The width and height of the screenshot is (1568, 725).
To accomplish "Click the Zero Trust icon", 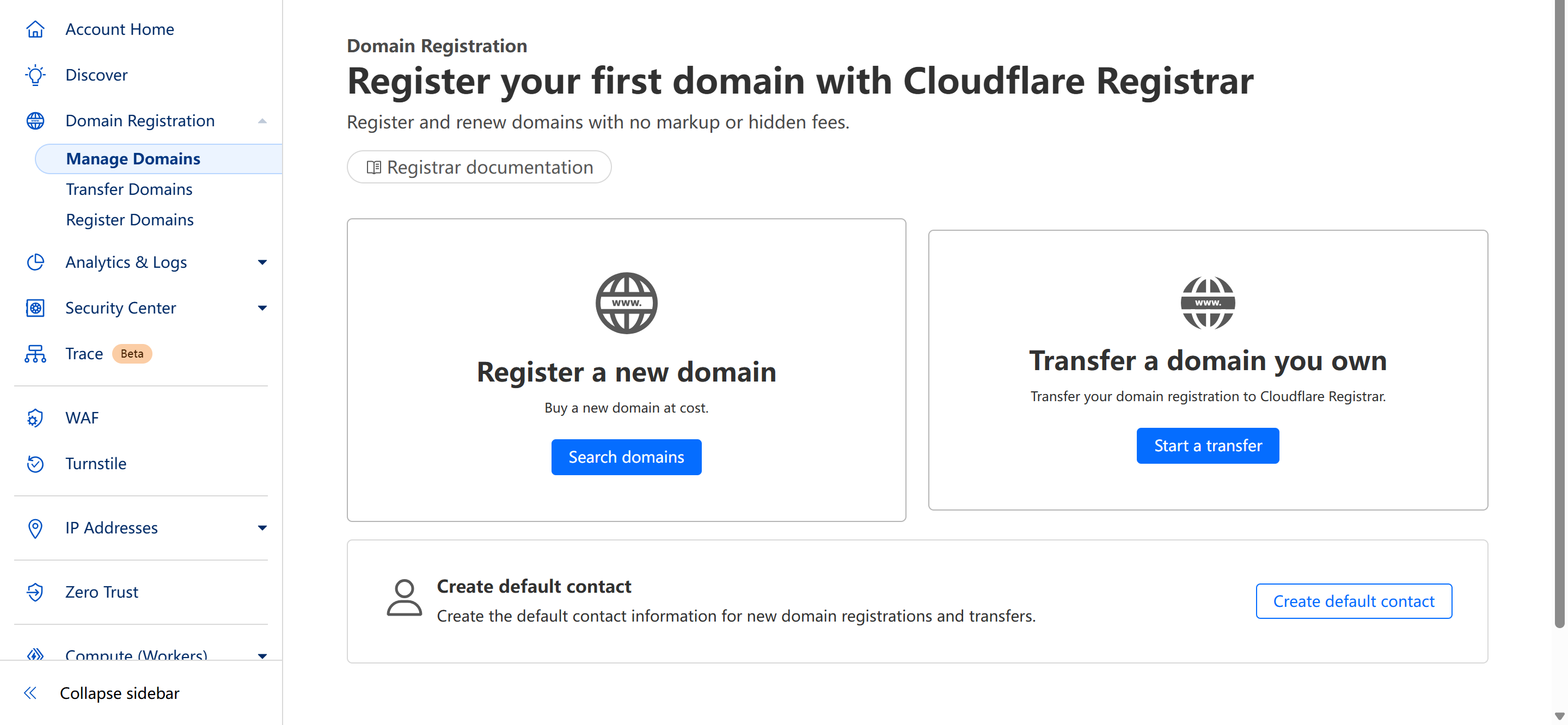I will coord(35,592).
